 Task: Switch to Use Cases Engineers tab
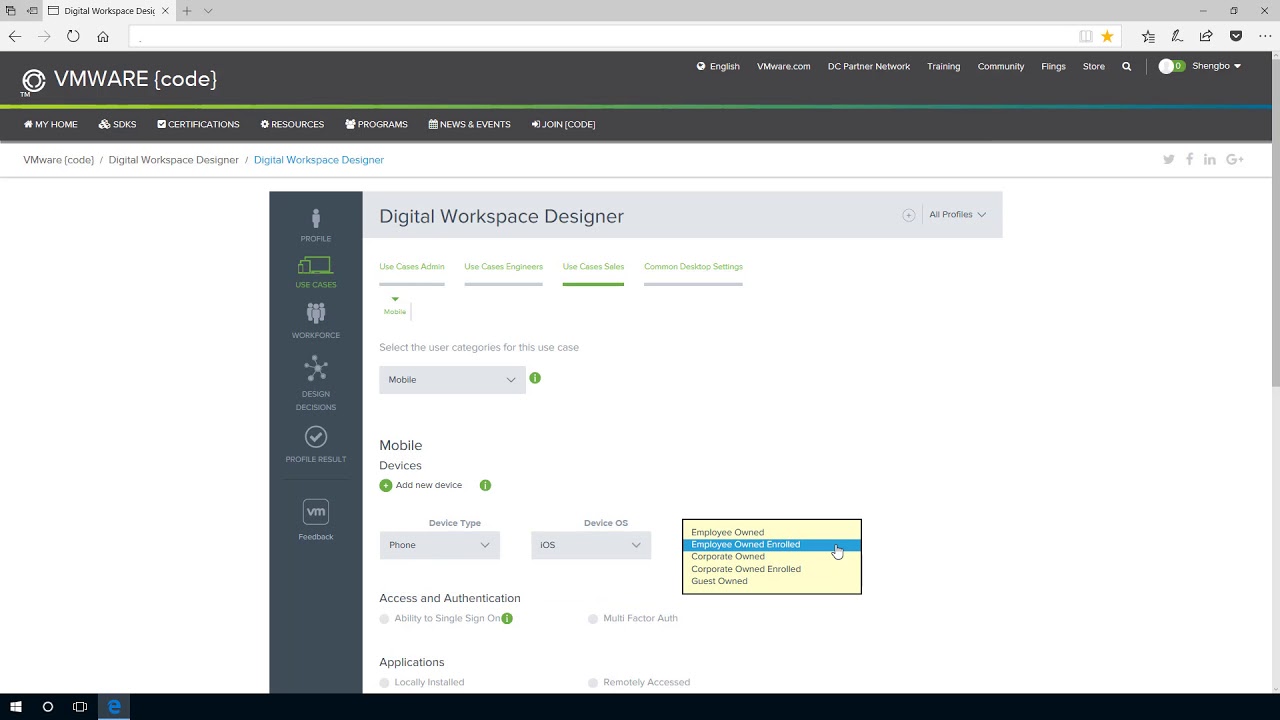pyautogui.click(x=503, y=267)
